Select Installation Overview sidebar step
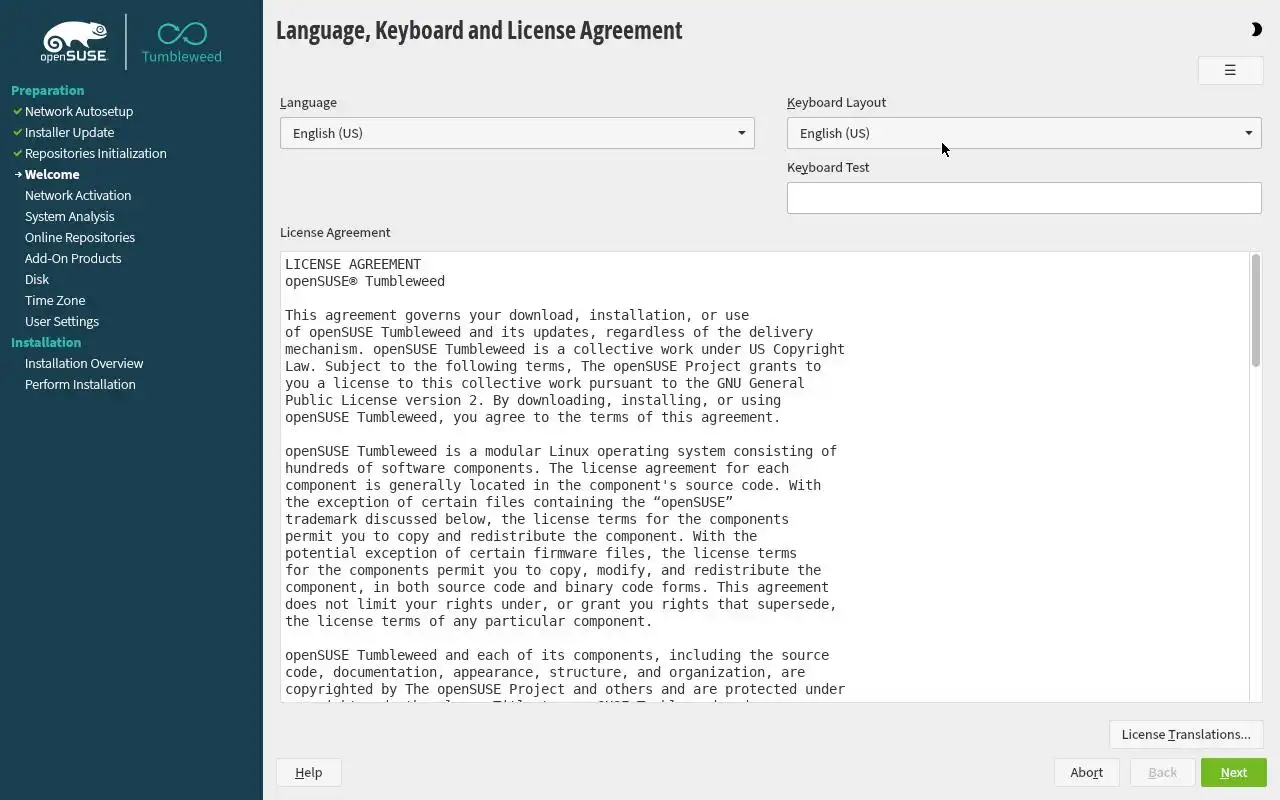Screen dimensions: 1280x800 (84, 363)
